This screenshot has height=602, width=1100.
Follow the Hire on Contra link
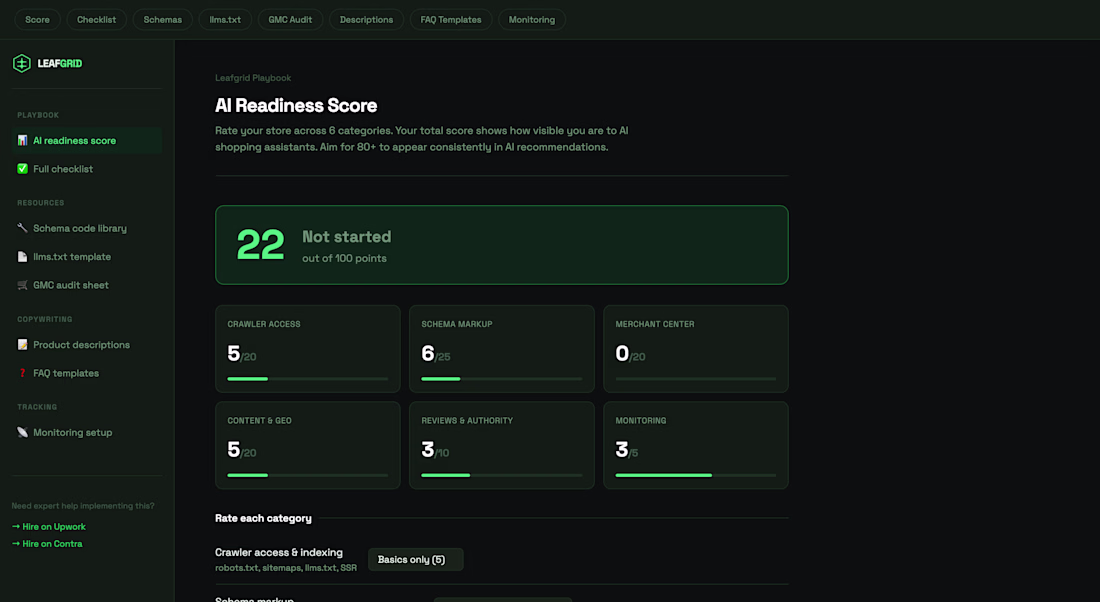point(47,544)
